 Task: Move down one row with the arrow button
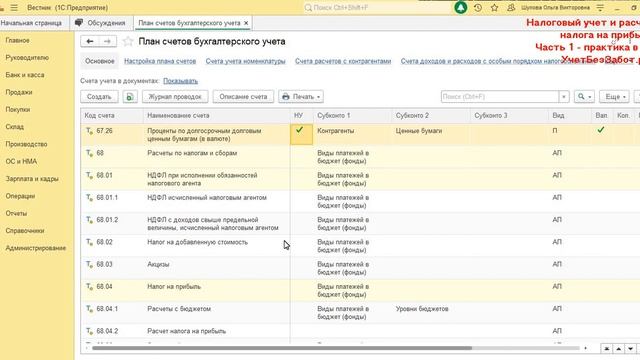click(x=631, y=349)
